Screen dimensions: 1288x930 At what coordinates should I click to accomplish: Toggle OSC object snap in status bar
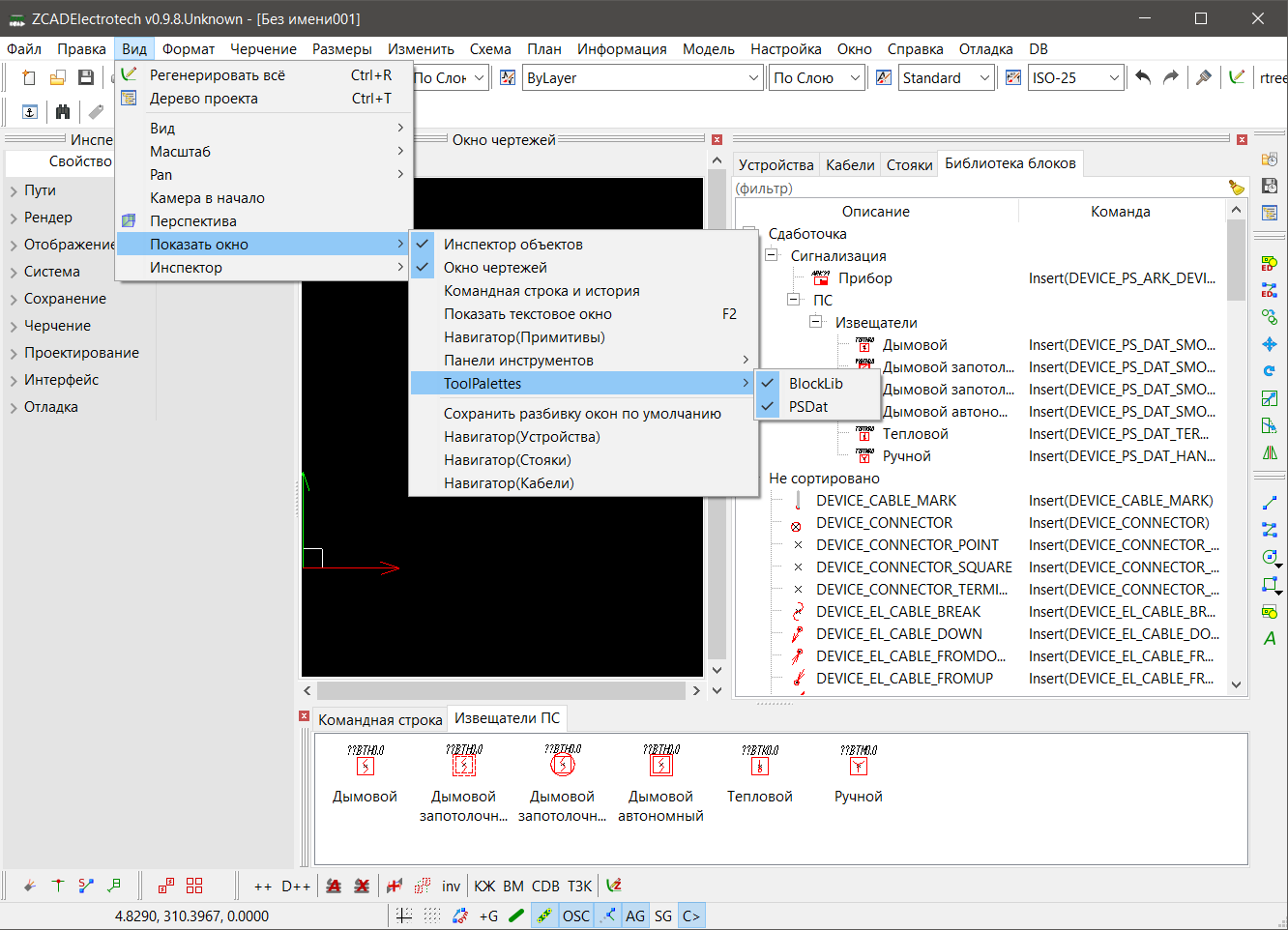pos(575,915)
